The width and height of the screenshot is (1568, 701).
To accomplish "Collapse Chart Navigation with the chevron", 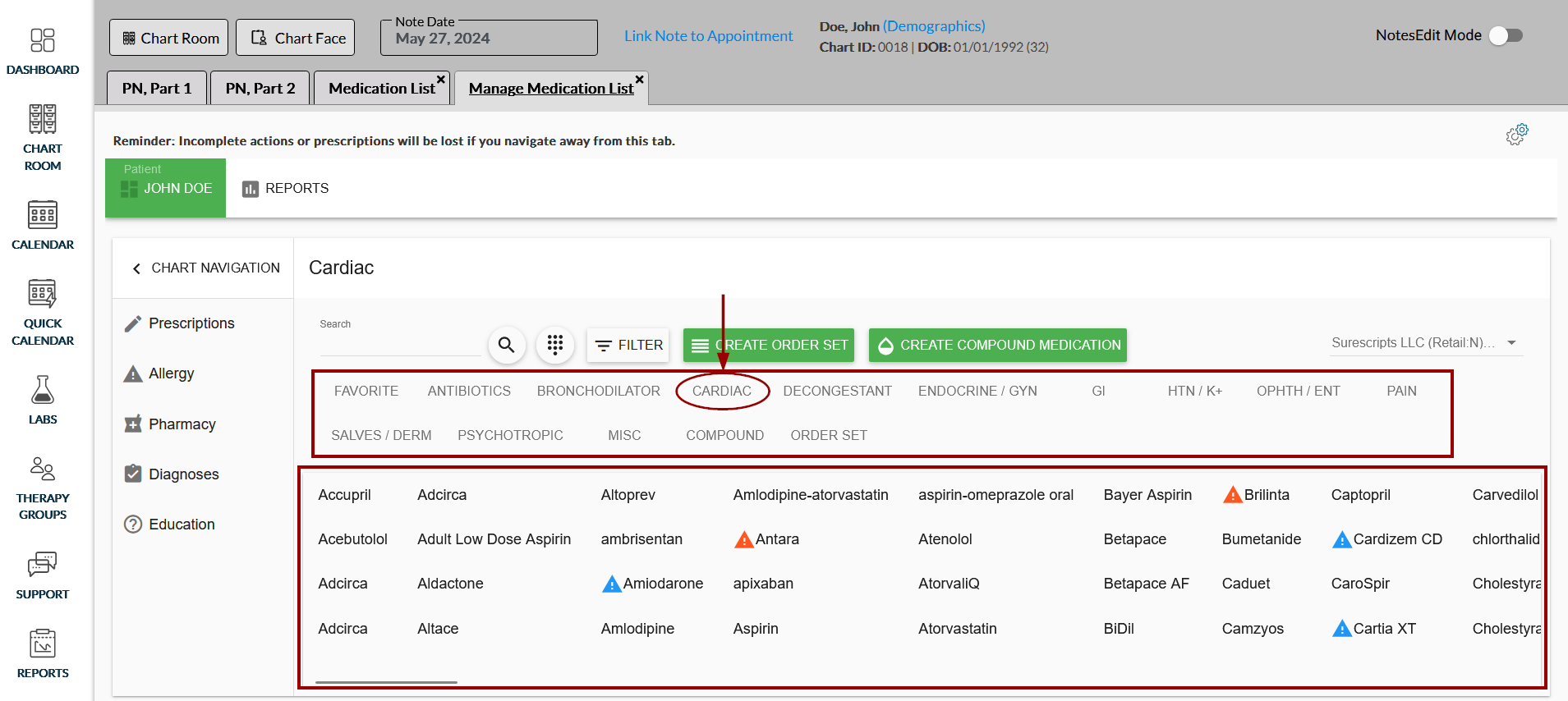I will pyautogui.click(x=136, y=268).
